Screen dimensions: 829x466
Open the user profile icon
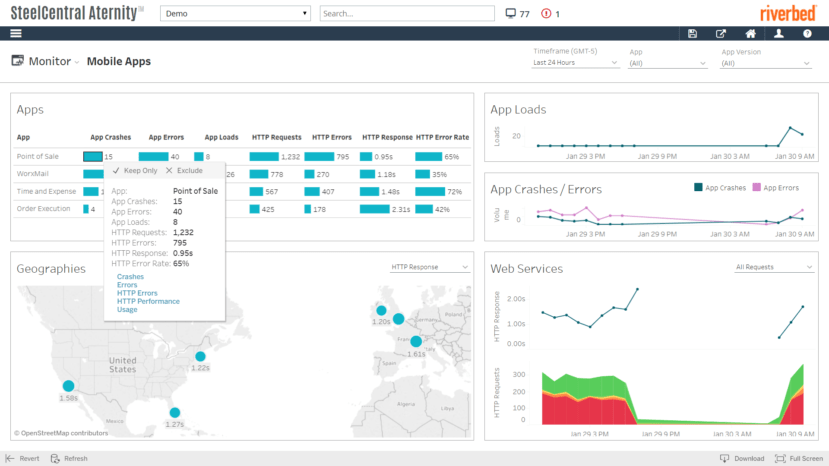coord(779,33)
